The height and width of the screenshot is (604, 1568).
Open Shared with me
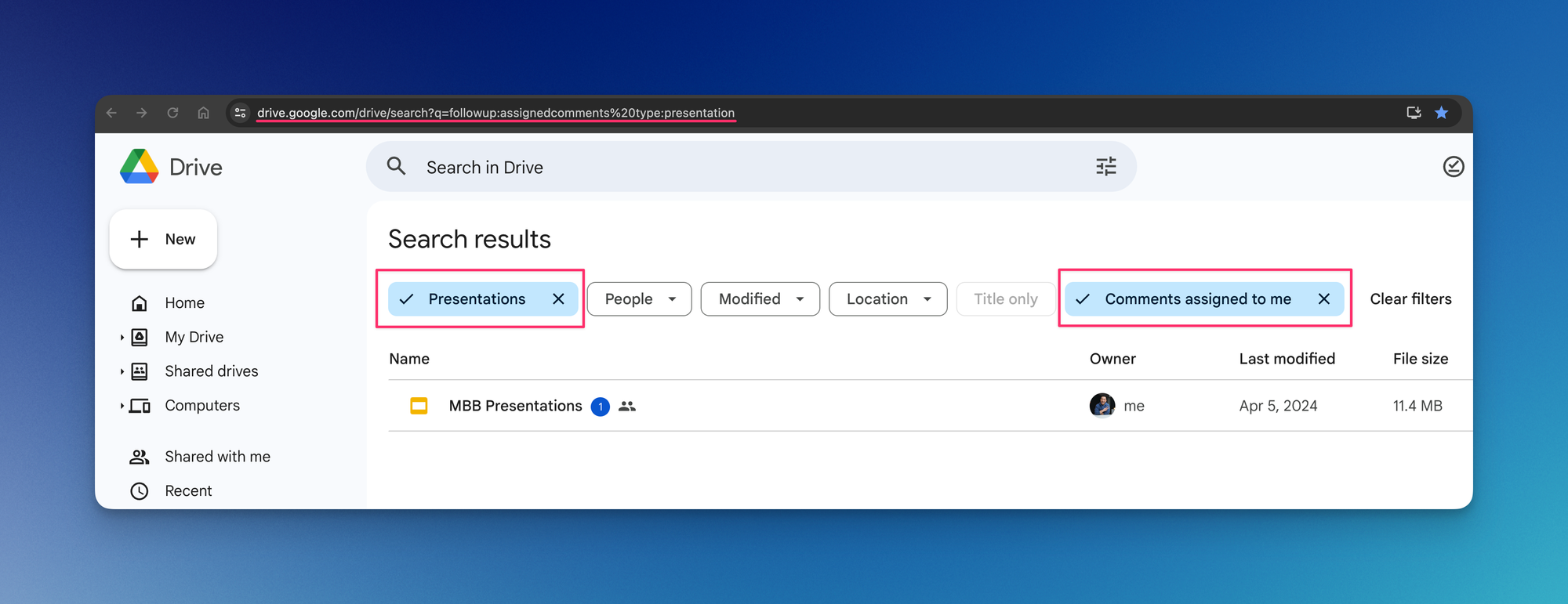click(217, 457)
